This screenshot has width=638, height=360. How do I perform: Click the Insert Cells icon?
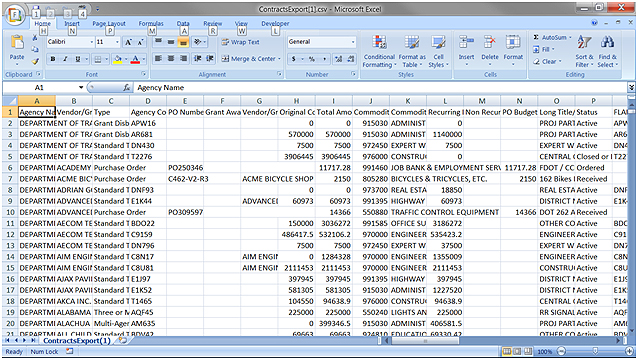point(466,42)
